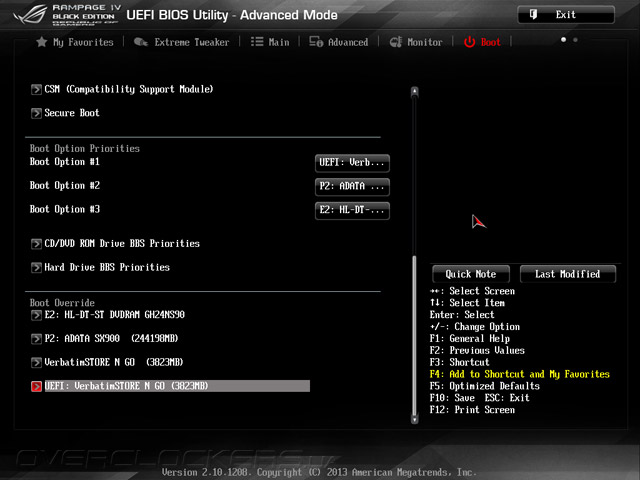Boot override from E2: HL-DT-ST DVDRAM GH24NS90
Viewport: 640px width, 480px height.
114,315
